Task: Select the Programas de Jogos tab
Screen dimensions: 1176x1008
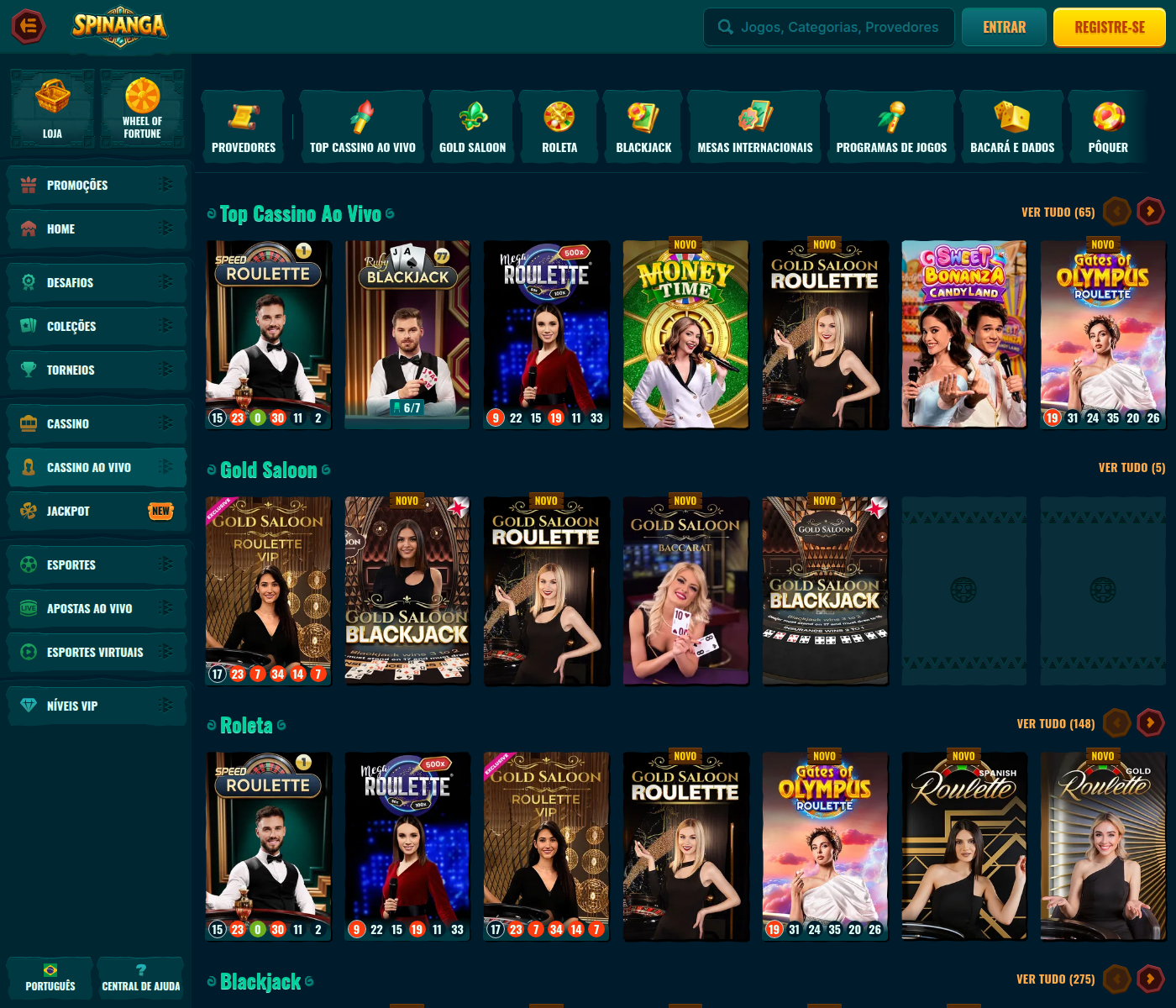Action: coord(891,126)
